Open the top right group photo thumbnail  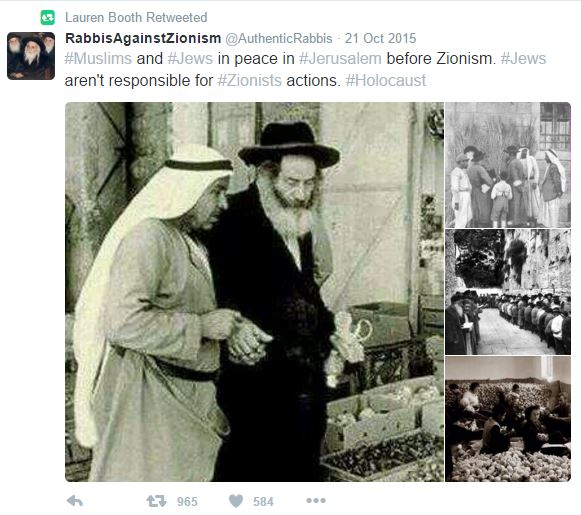tap(508, 165)
